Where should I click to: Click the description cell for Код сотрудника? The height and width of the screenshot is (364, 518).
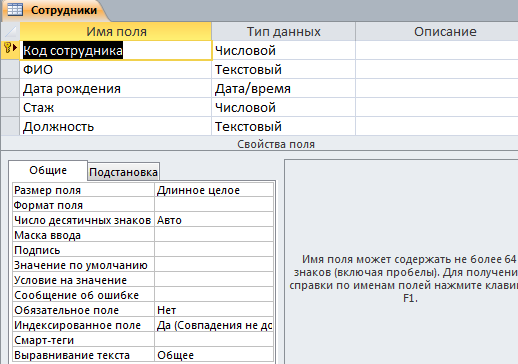[437, 51]
